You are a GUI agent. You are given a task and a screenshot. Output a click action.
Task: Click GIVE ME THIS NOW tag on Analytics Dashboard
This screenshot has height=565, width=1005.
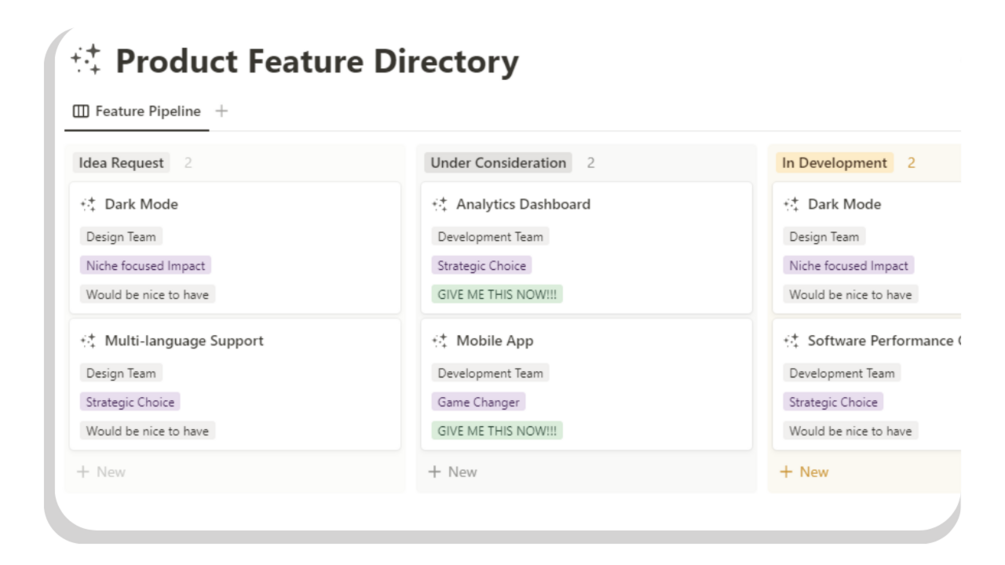click(x=497, y=294)
